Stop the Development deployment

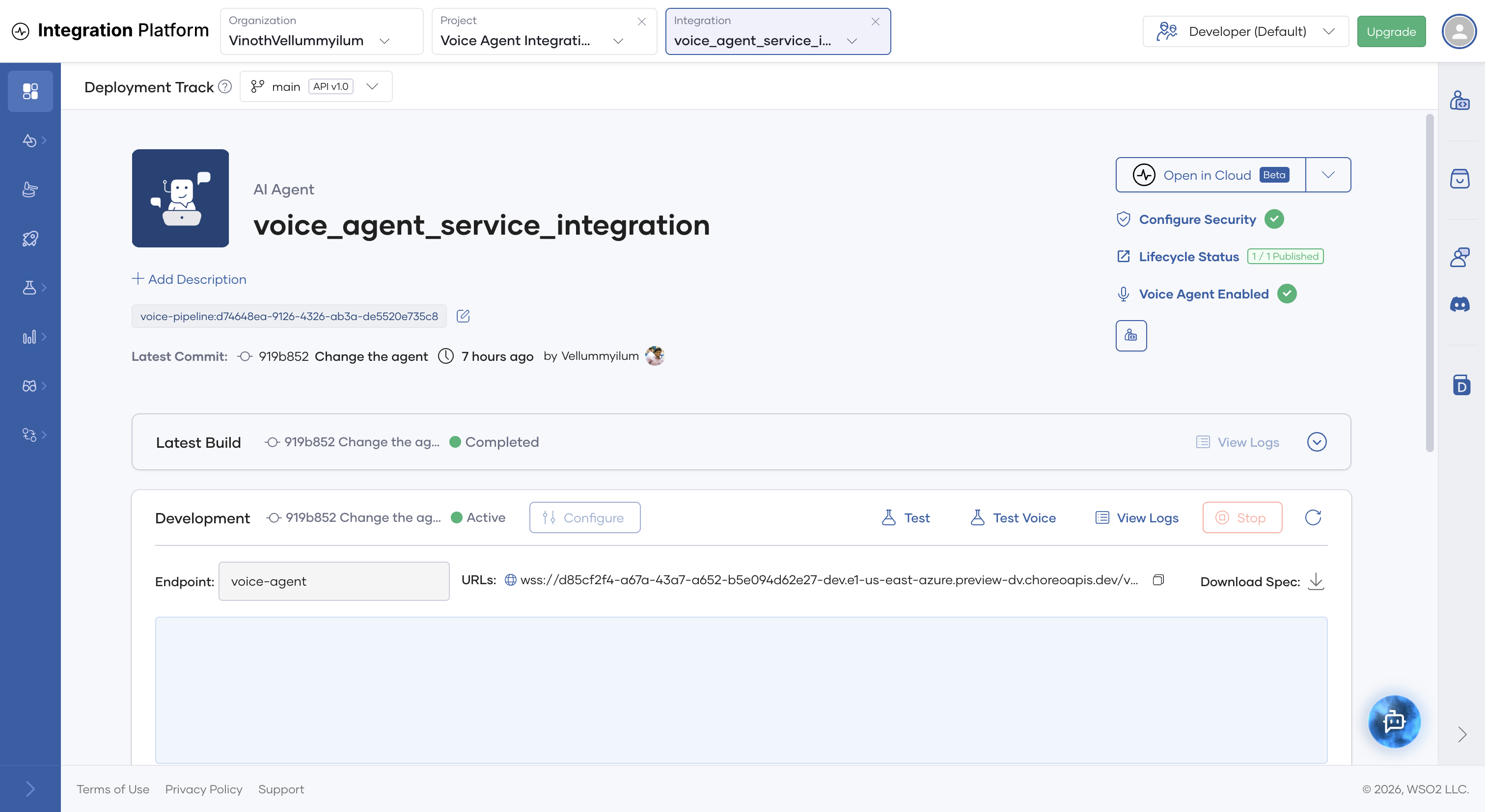coord(1242,517)
